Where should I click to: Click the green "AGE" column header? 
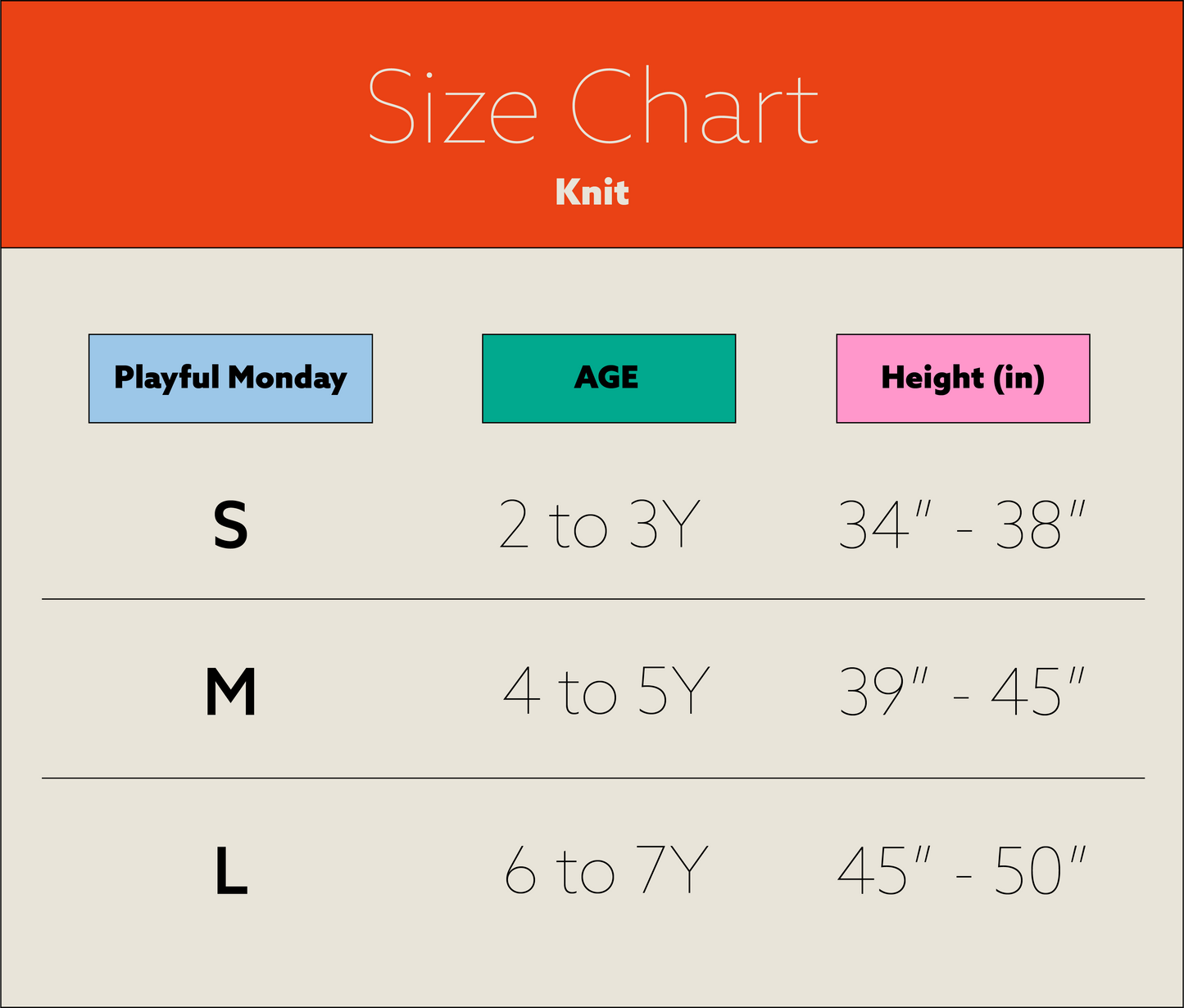click(x=608, y=379)
